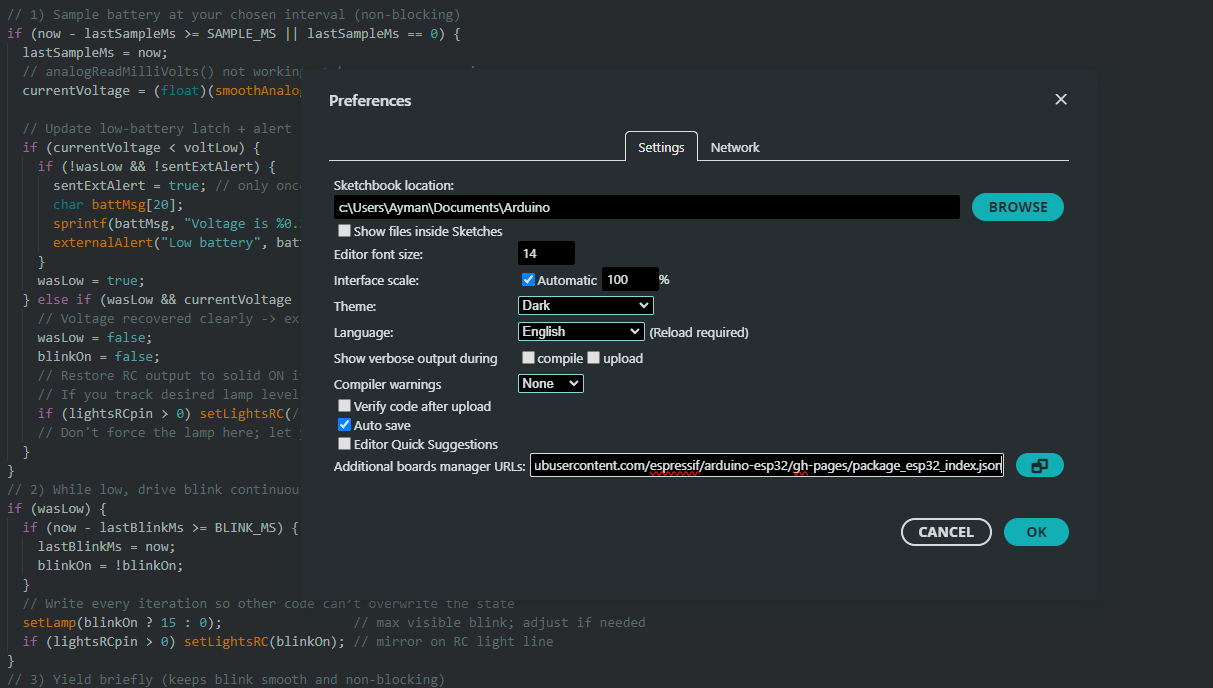Enable verbose output during upload
The image size is (1213, 688).
(593, 358)
